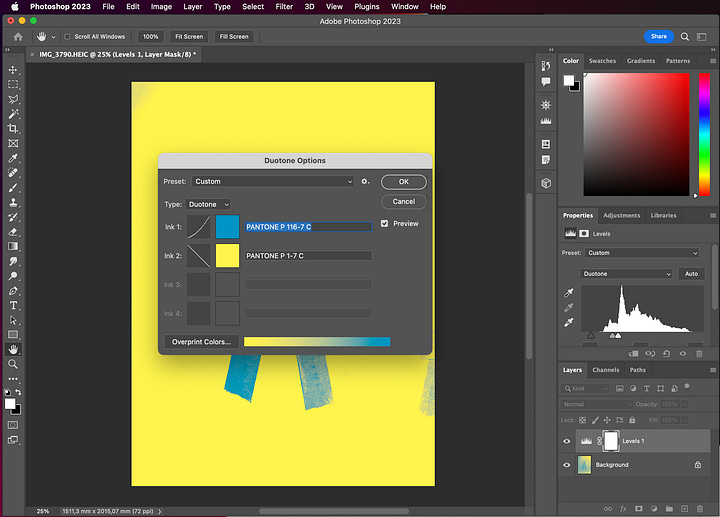The width and height of the screenshot is (720, 517).
Task: Select the Magic Wand tool
Action: 13,114
